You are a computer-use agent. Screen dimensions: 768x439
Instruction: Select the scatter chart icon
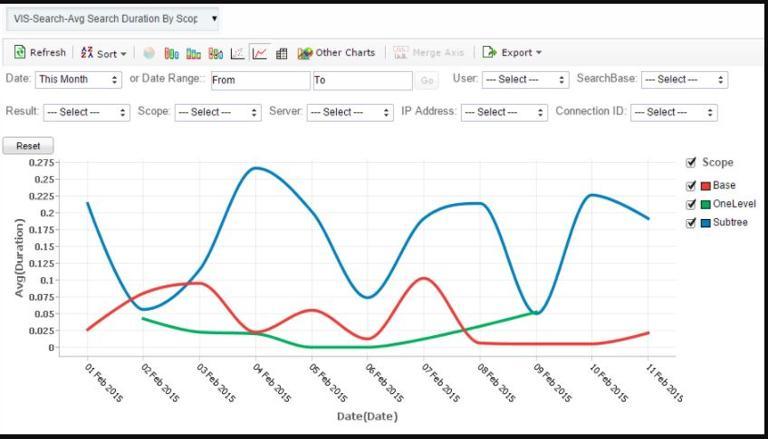coord(237,53)
